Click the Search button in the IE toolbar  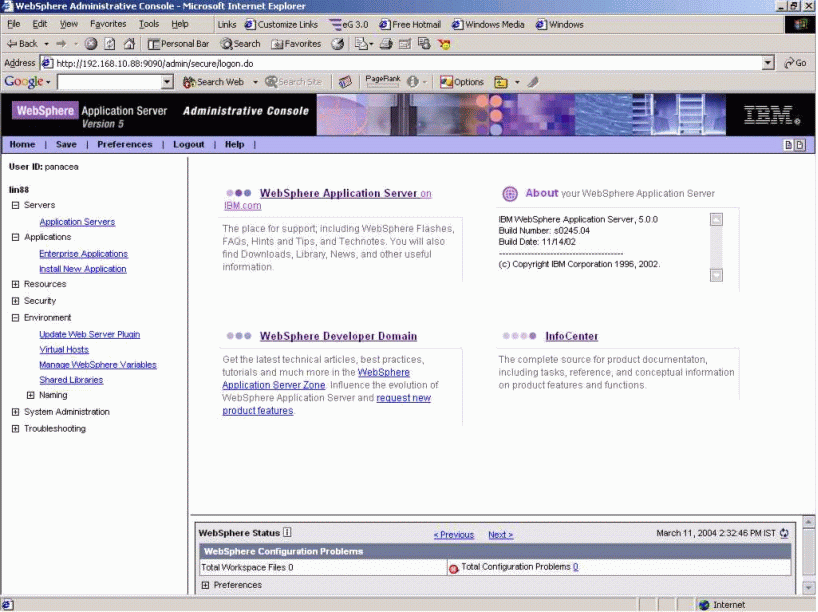point(240,44)
